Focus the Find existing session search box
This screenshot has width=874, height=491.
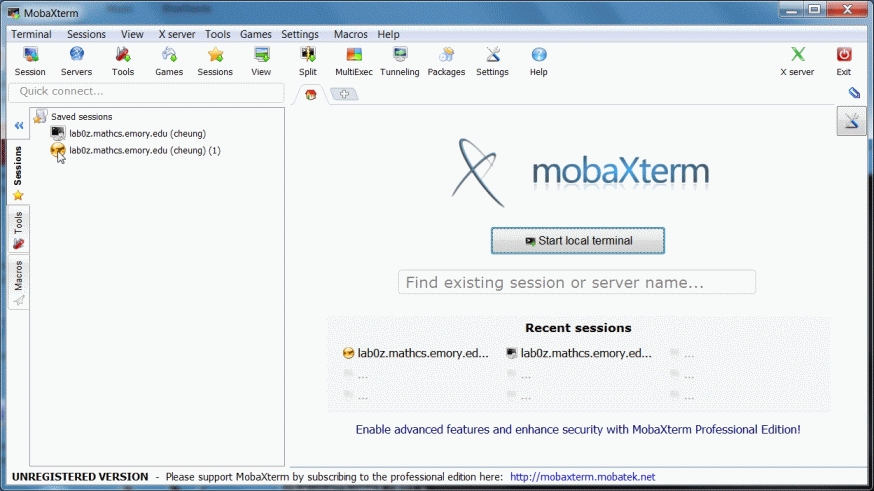click(577, 283)
